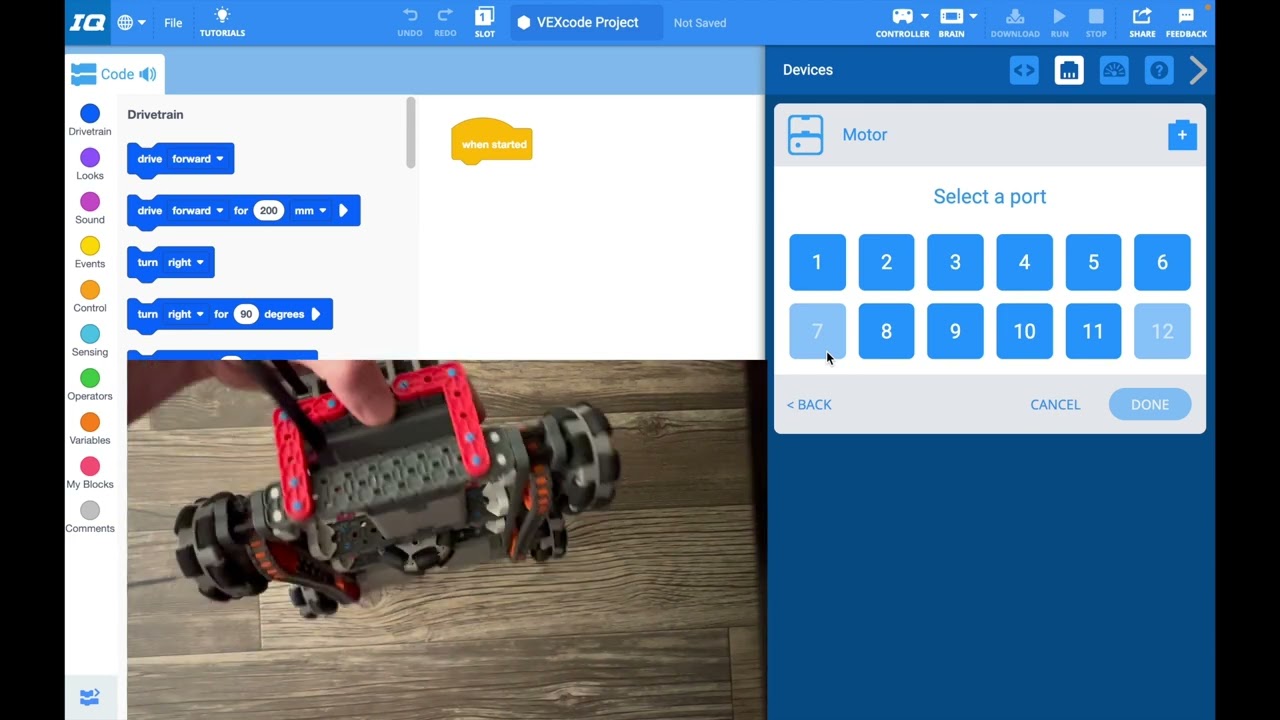Click the Back link
This screenshot has height=720, width=1280.
tap(809, 404)
